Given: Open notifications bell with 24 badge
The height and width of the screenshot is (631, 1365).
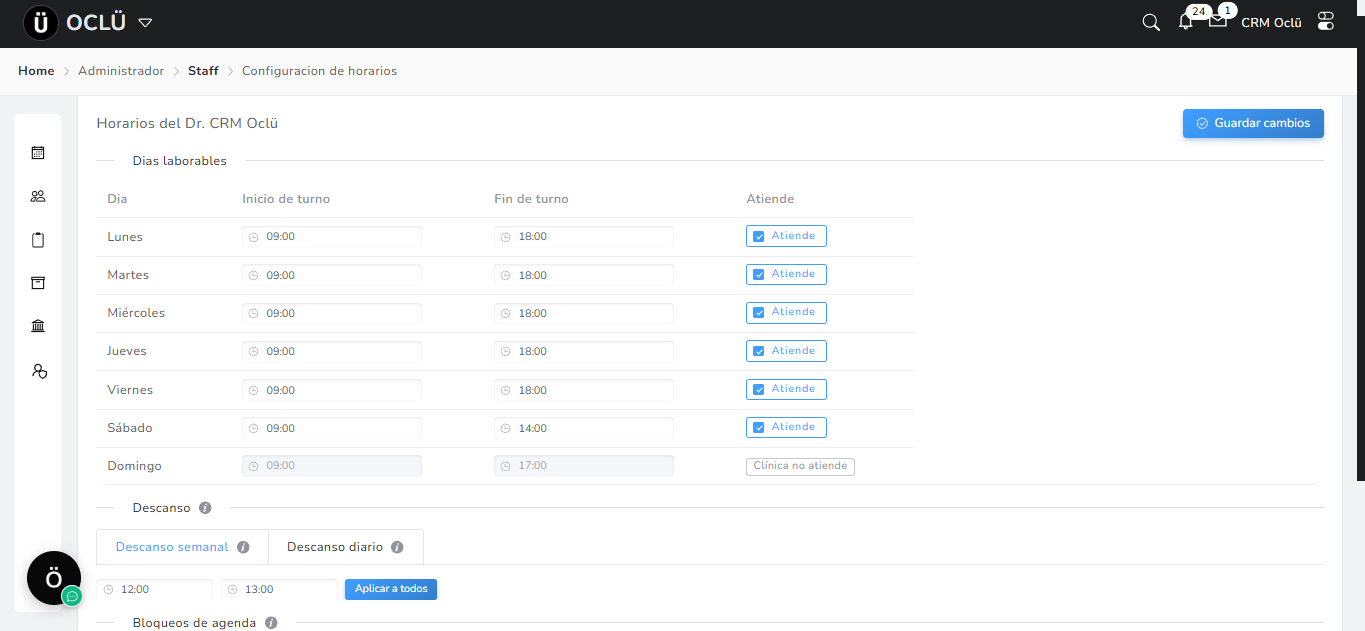Looking at the screenshot, I should (1186, 22).
